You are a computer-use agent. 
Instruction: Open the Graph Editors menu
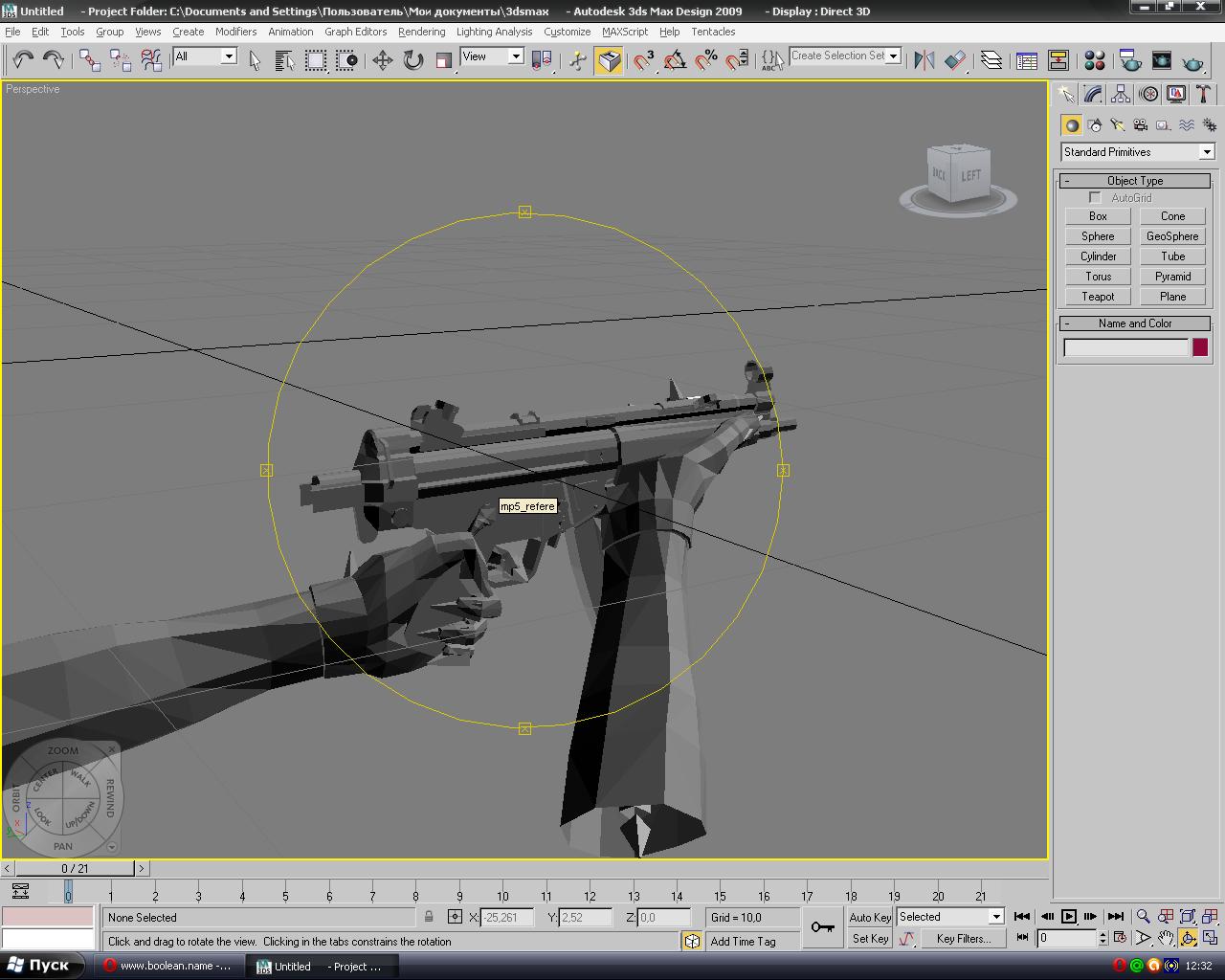(x=355, y=32)
